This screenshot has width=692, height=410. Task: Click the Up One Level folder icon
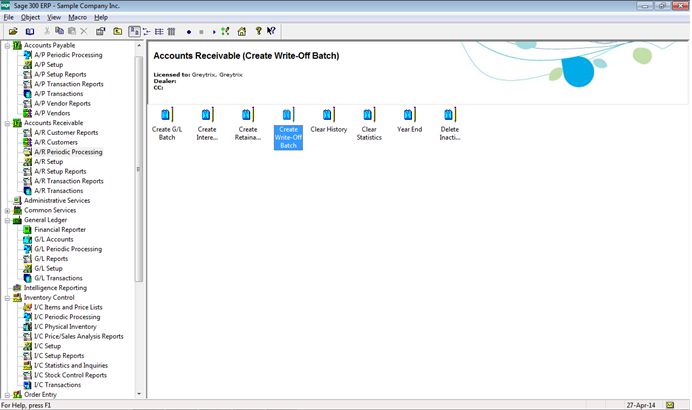pyautogui.click(x=117, y=31)
